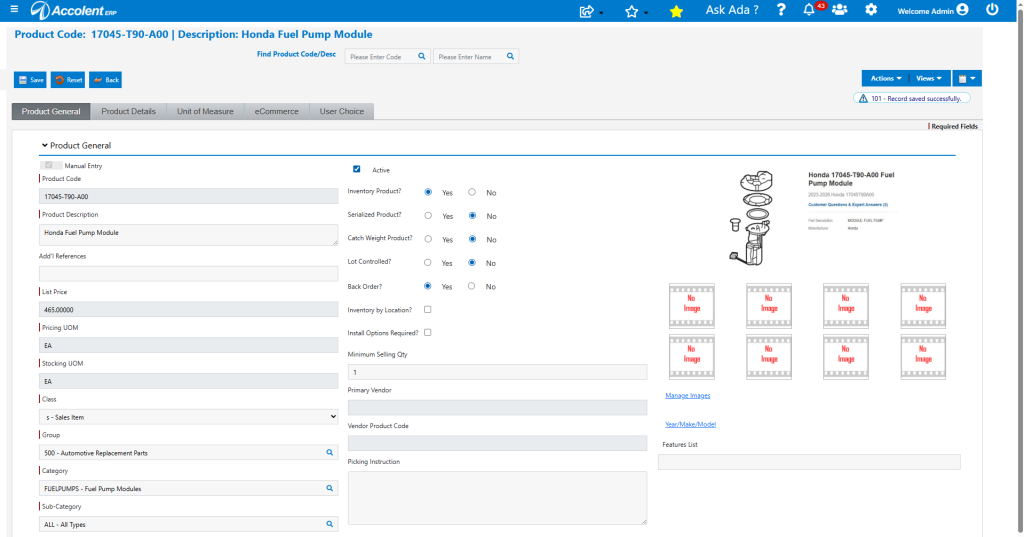Click the power logout icon
This screenshot has width=1024, height=537.
point(992,10)
